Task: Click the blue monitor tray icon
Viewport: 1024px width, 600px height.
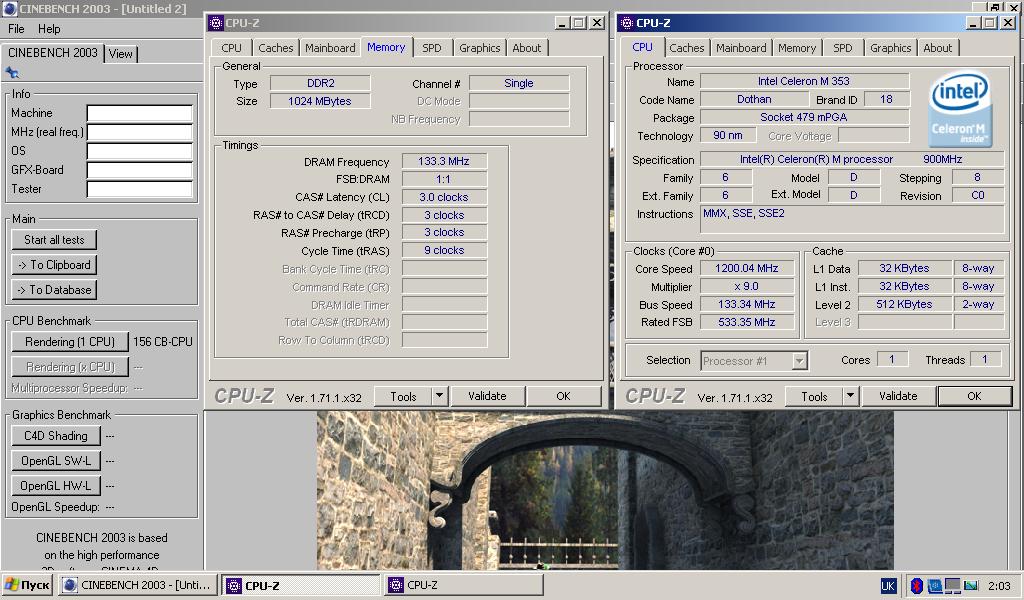Action: click(935, 586)
